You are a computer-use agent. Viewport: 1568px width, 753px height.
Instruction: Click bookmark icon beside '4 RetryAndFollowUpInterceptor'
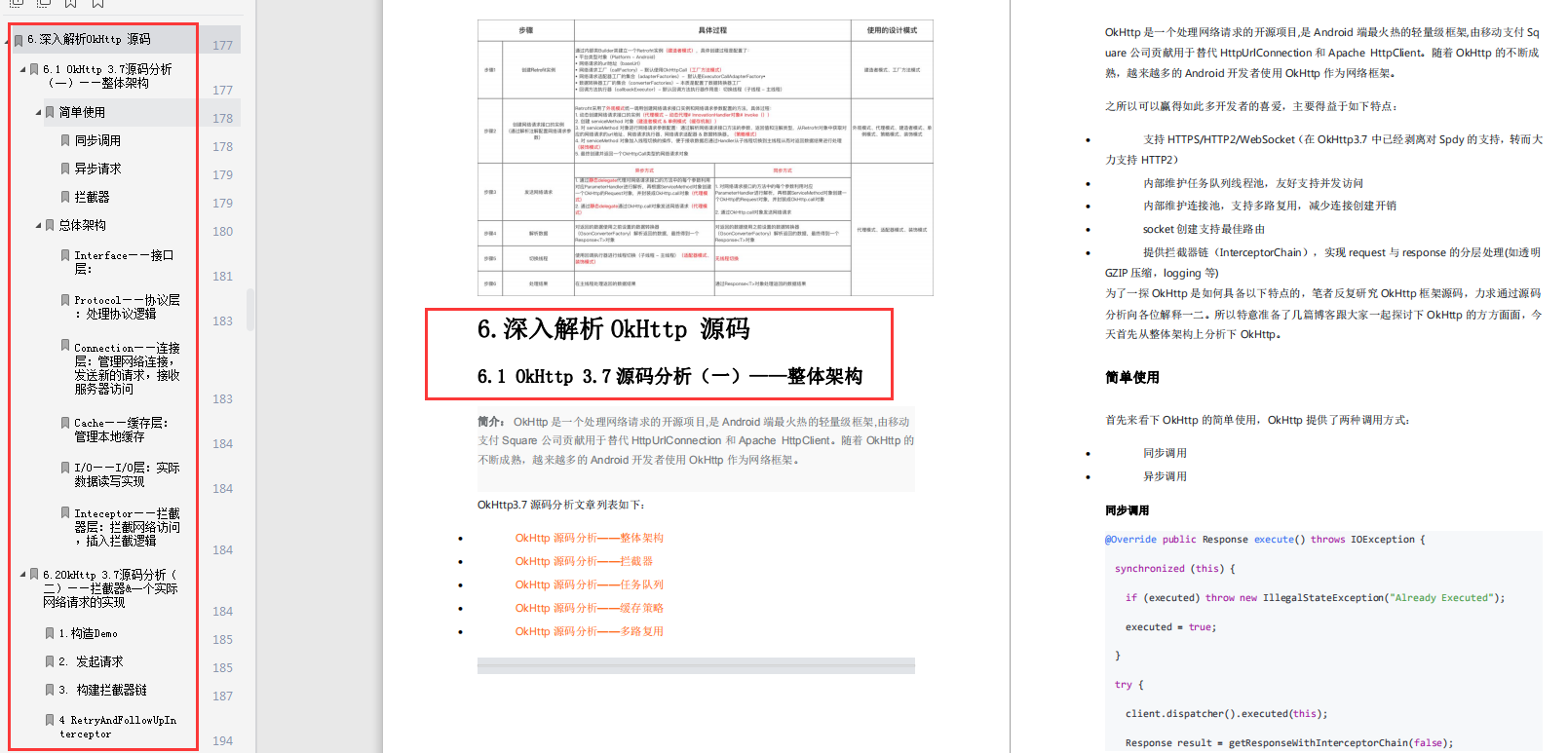pos(50,720)
